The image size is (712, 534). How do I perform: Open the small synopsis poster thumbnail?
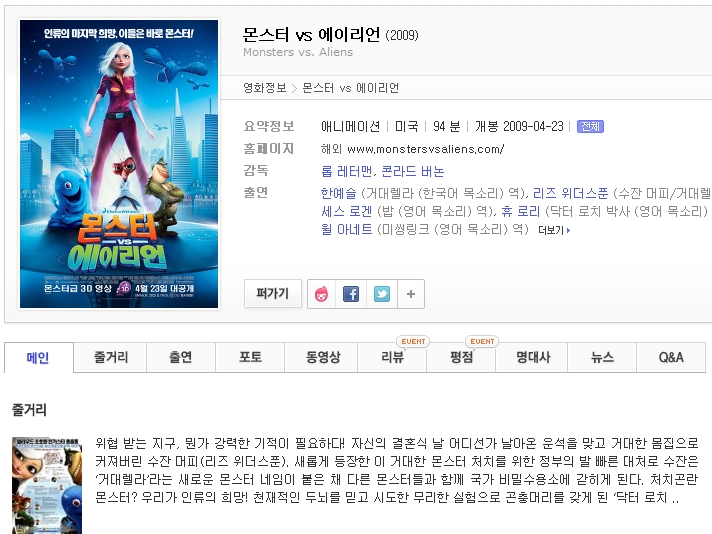(x=47, y=485)
